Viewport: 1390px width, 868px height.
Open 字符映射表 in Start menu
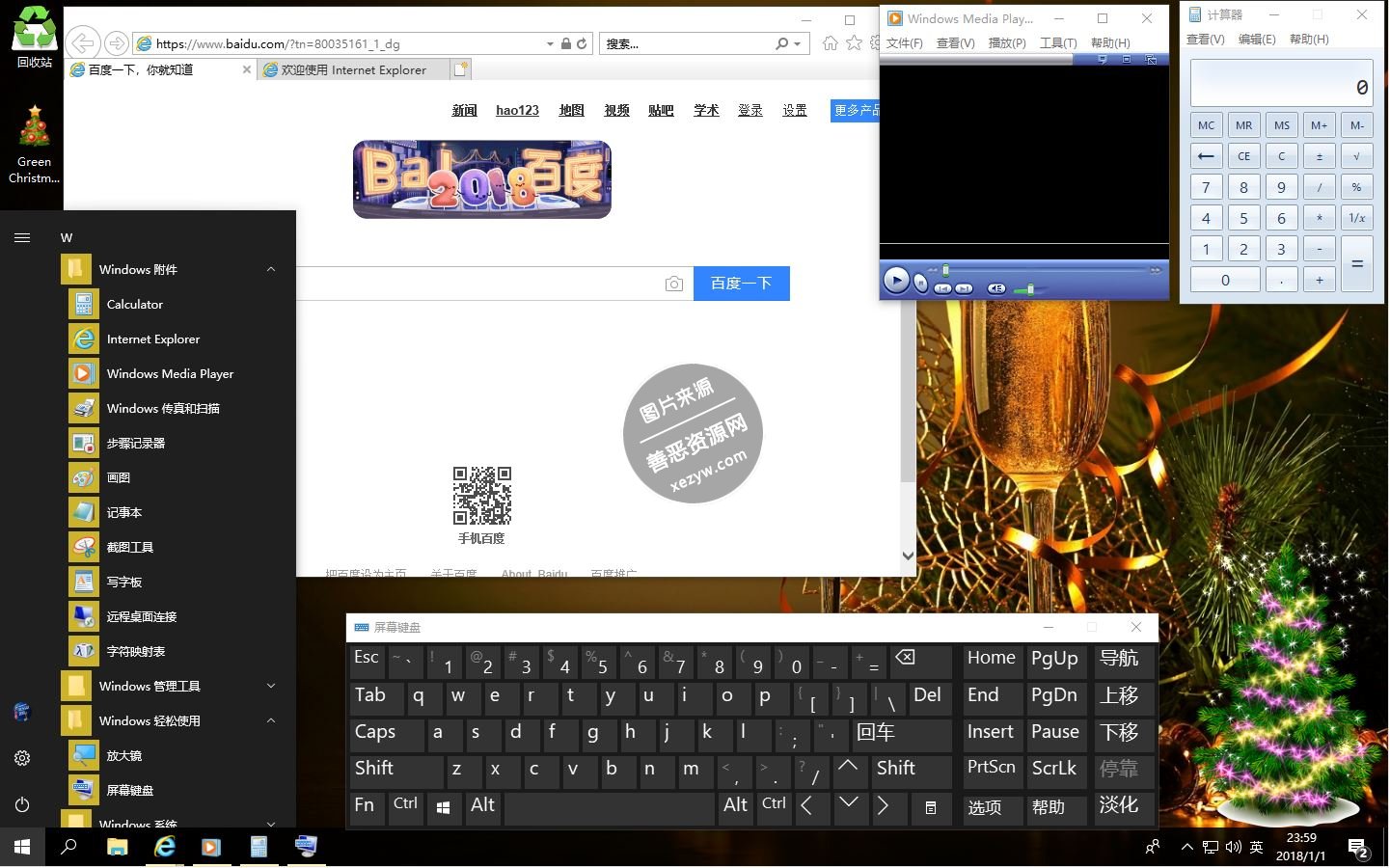[178, 652]
